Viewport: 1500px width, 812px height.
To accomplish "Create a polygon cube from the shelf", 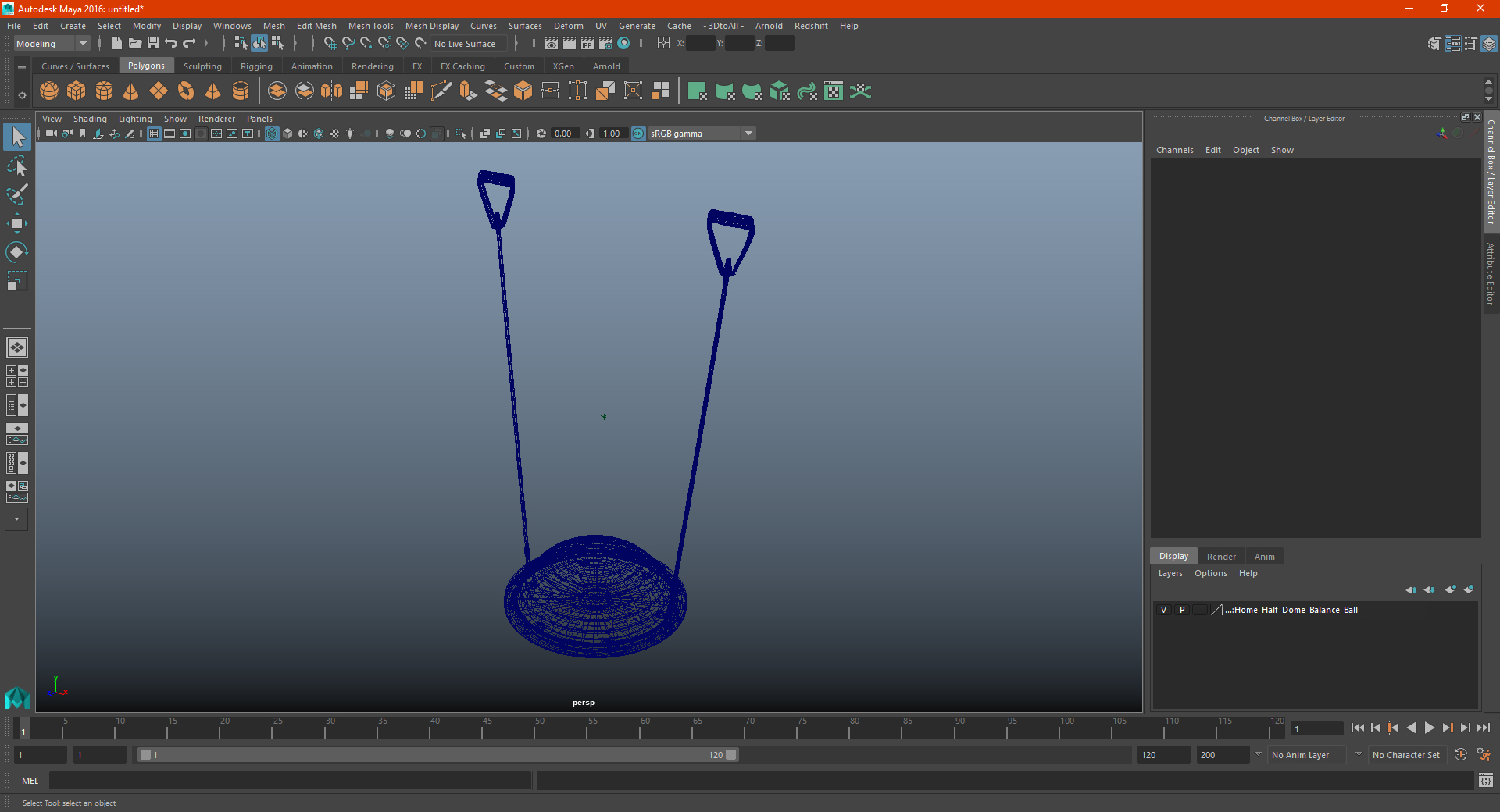I will pos(77,91).
